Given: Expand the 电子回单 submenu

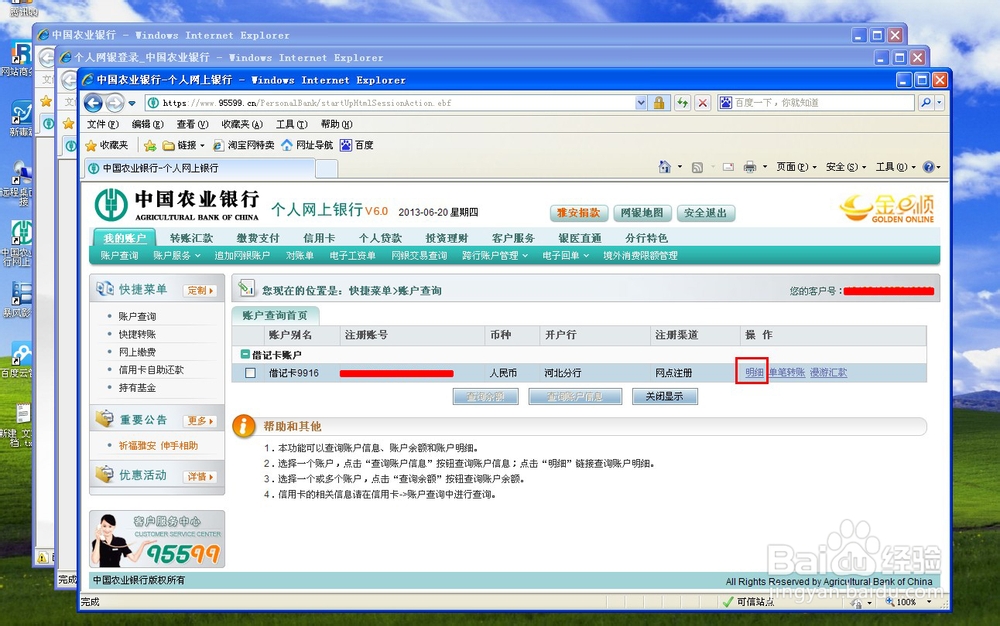Looking at the screenshot, I should click(566, 256).
